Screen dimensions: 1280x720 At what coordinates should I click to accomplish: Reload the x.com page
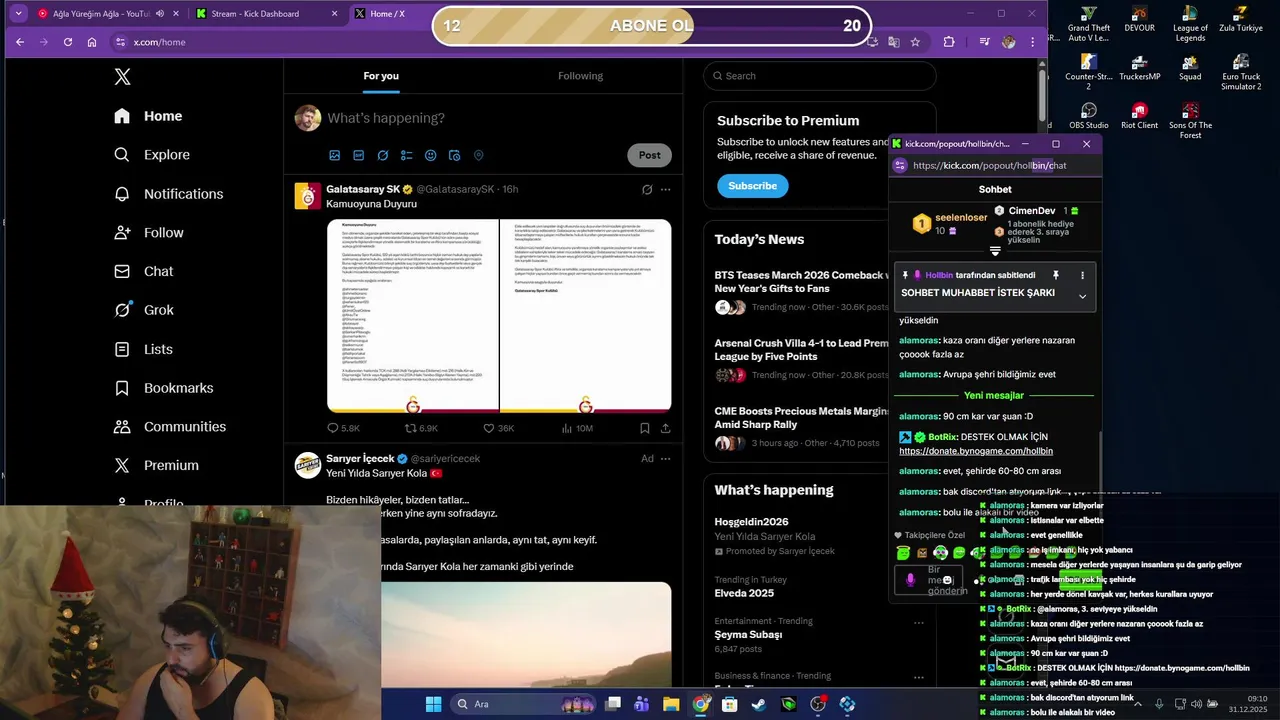(x=68, y=42)
